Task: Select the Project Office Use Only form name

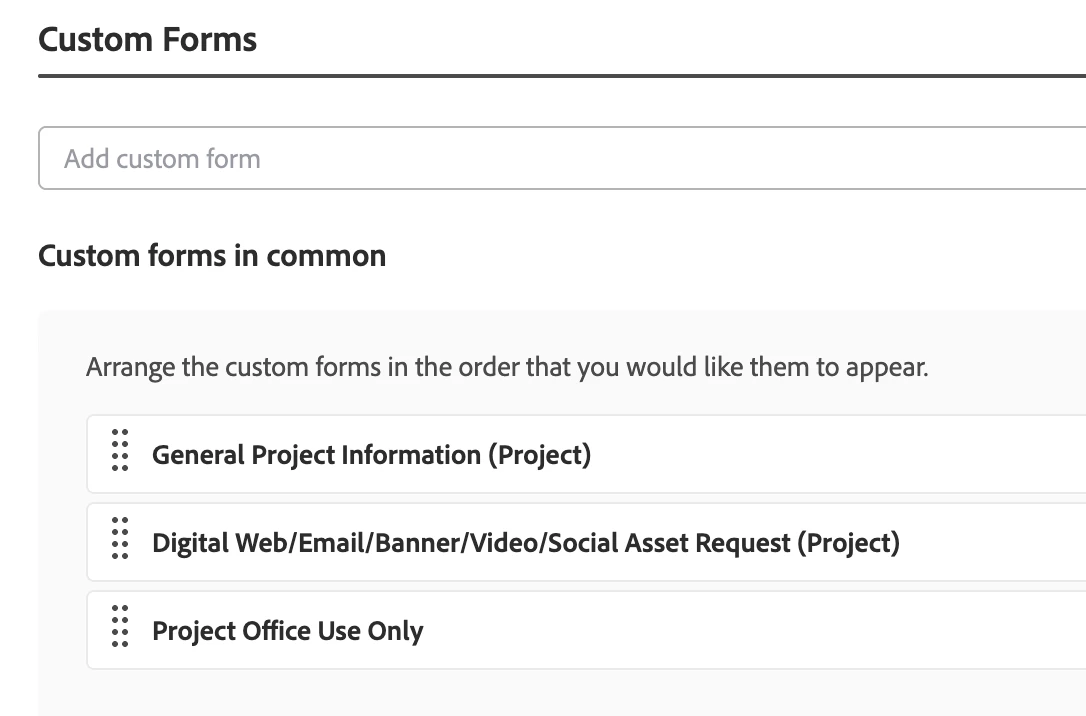Action: pos(287,631)
